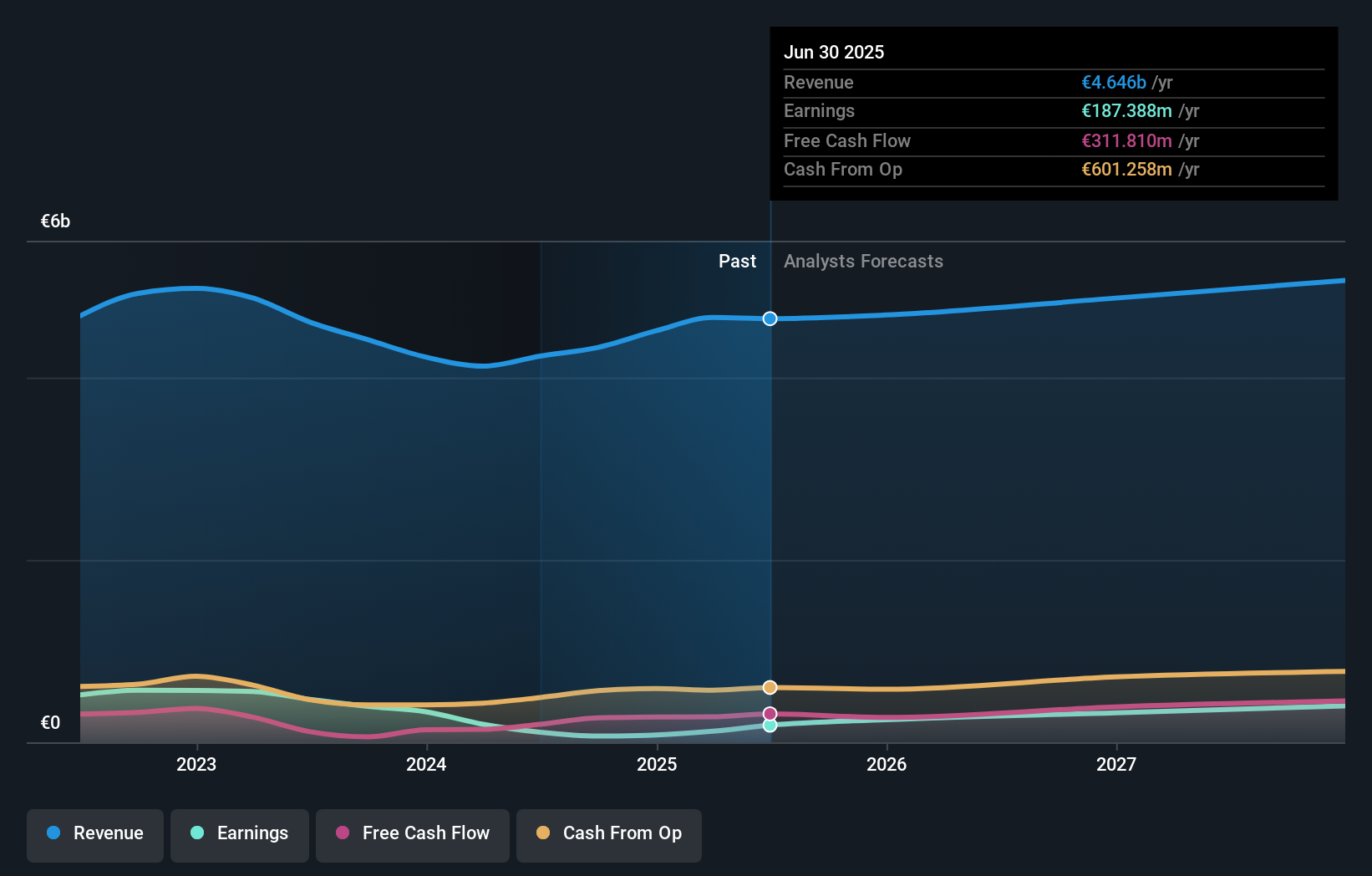Switch to the Analysts Forecasts section

[x=863, y=261]
